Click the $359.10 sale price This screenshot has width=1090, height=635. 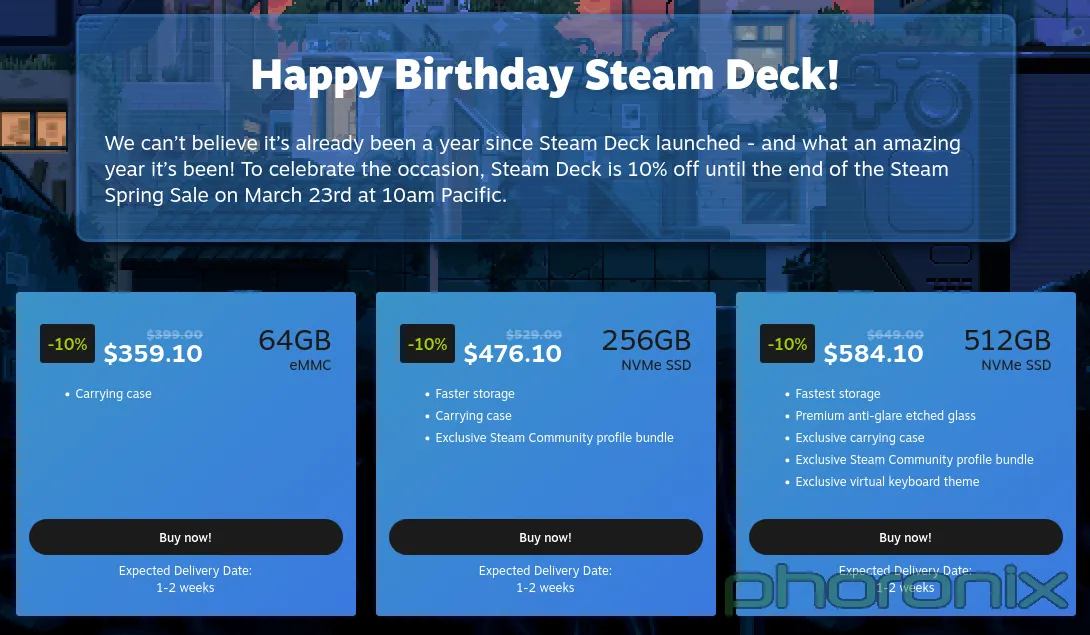pos(153,353)
